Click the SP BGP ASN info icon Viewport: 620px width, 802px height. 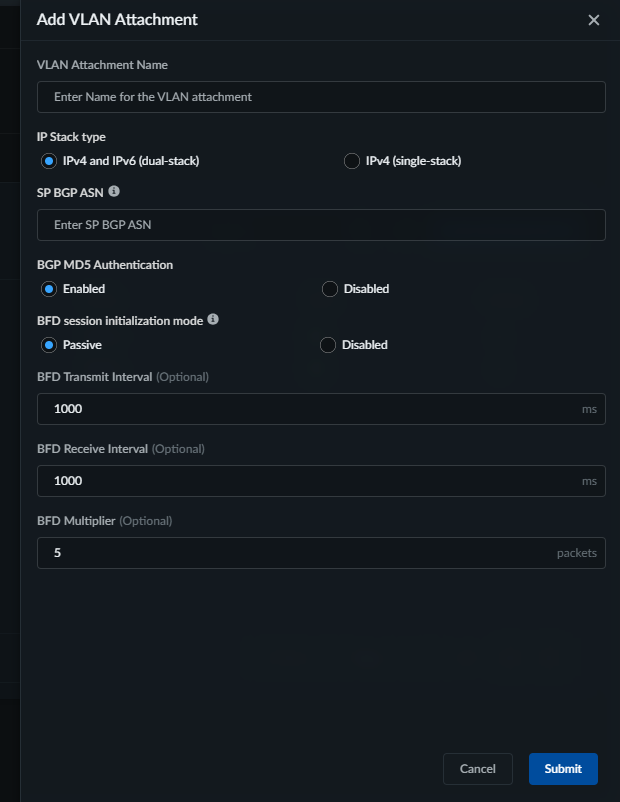point(114,190)
